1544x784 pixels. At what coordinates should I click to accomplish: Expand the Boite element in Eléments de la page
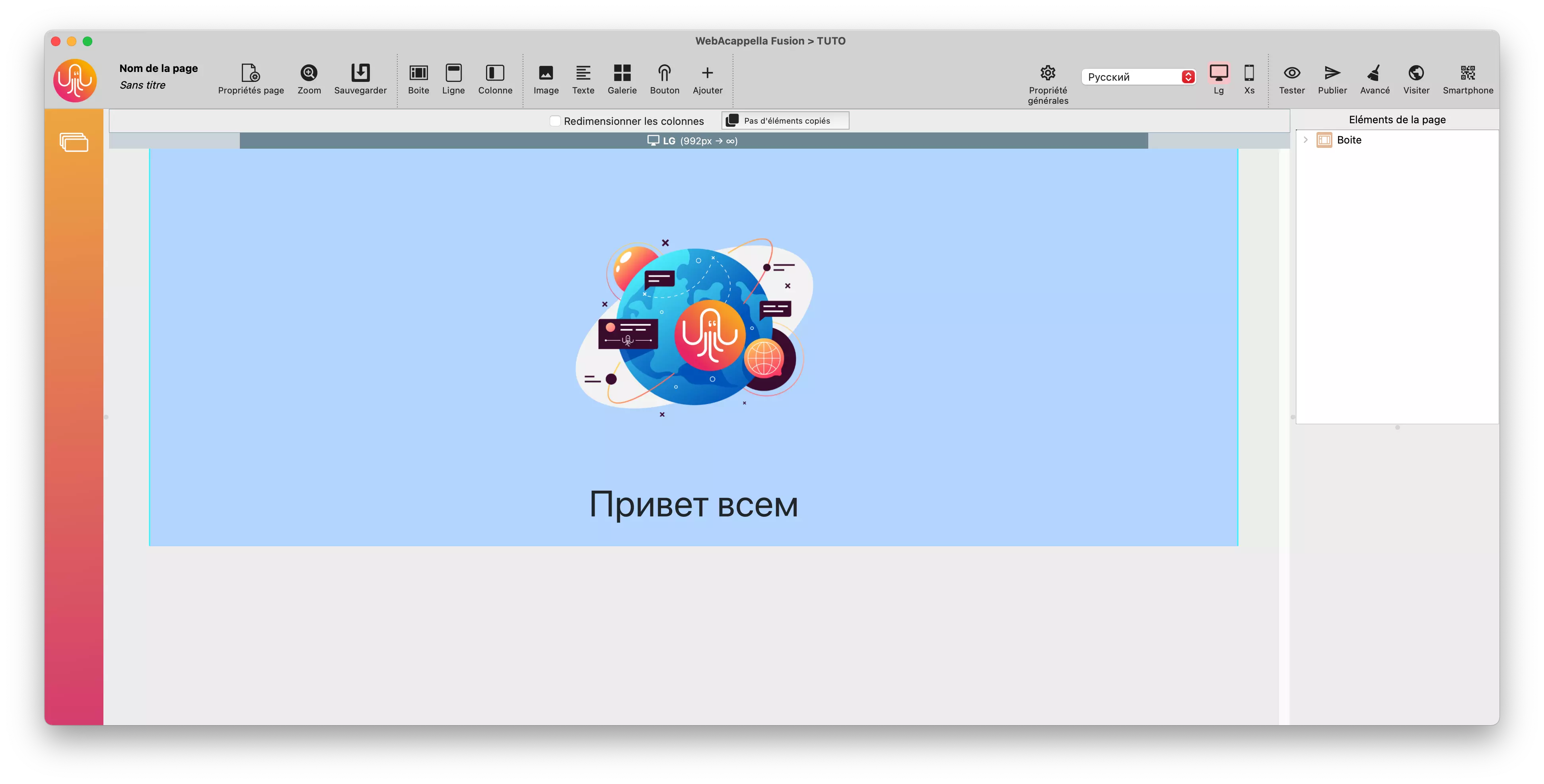(x=1306, y=140)
